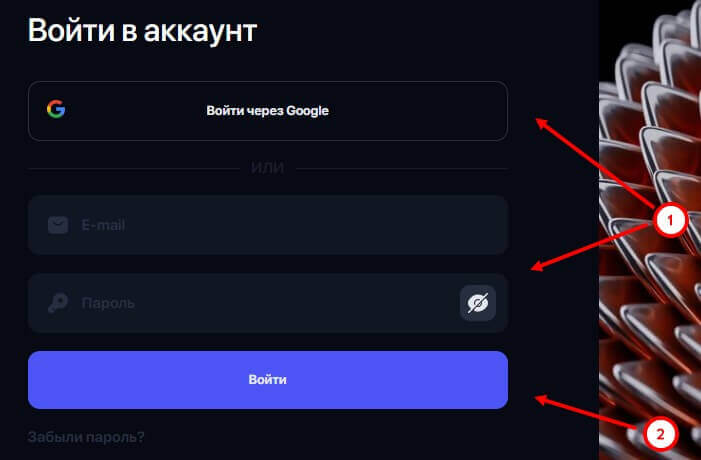Click the "Войти в аккаунт" heading
This screenshot has height=460, width=701.
142,30
